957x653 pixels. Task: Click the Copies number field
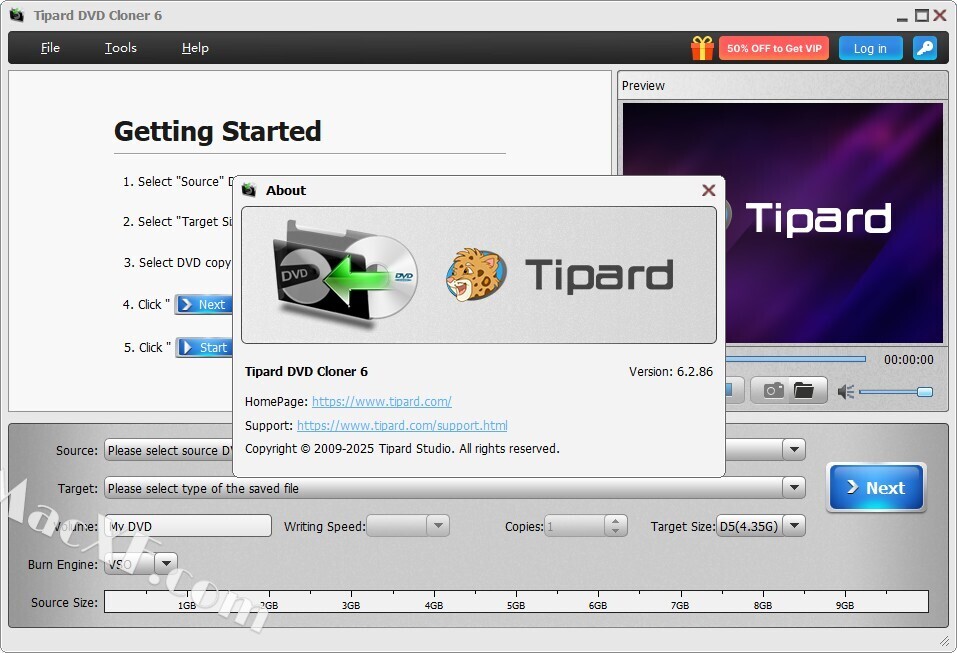575,526
